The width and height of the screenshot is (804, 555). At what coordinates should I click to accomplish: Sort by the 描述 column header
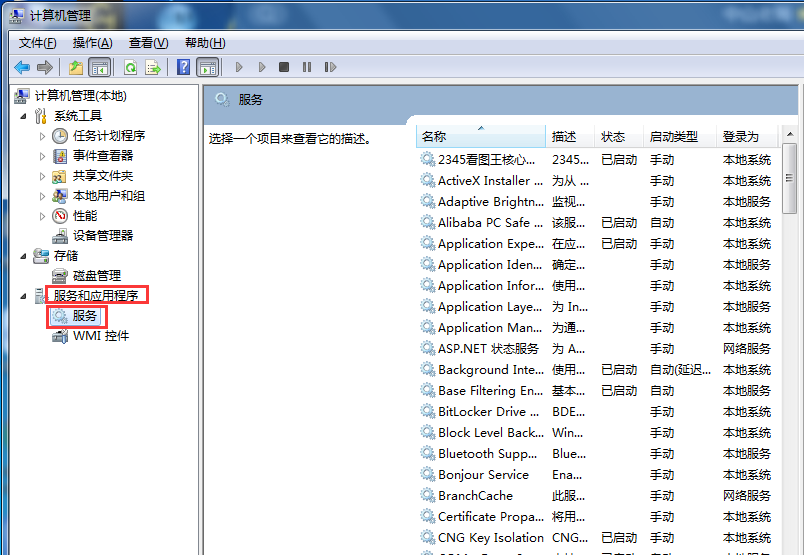pos(570,136)
